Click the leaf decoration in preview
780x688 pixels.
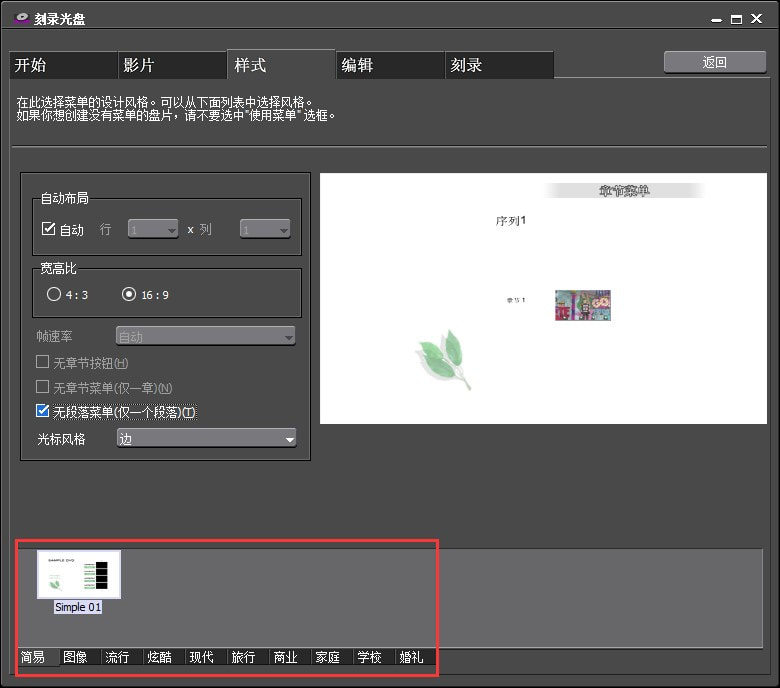442,358
